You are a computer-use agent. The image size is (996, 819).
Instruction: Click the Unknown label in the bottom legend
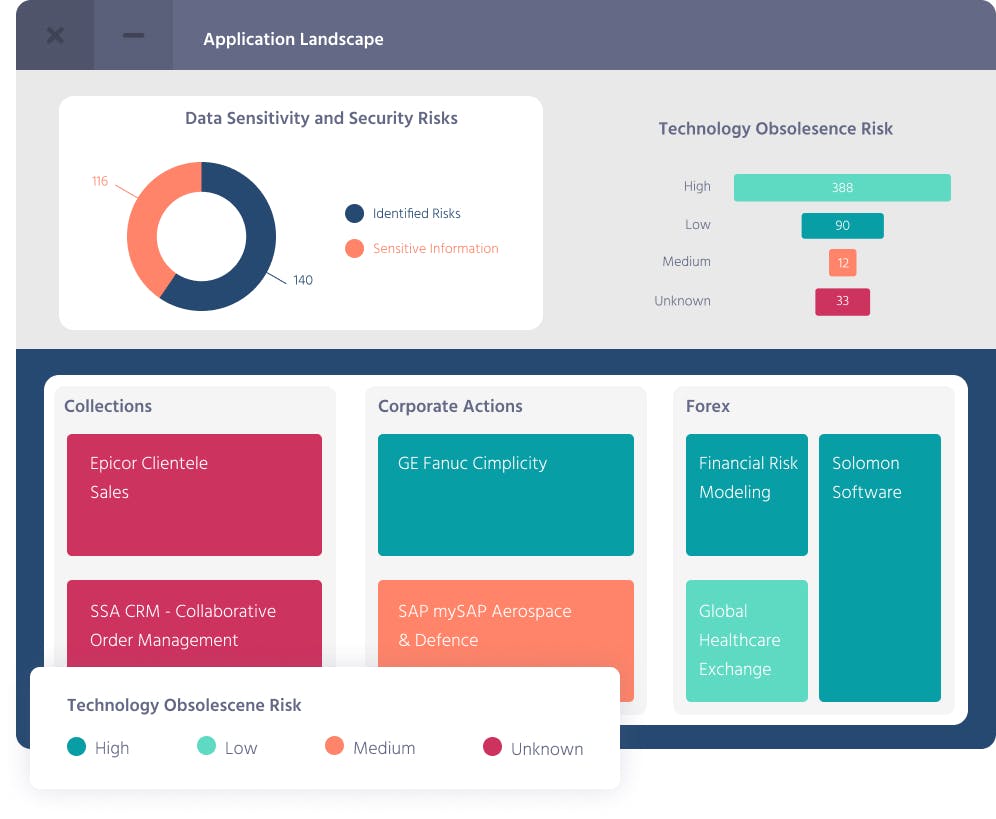click(x=547, y=749)
